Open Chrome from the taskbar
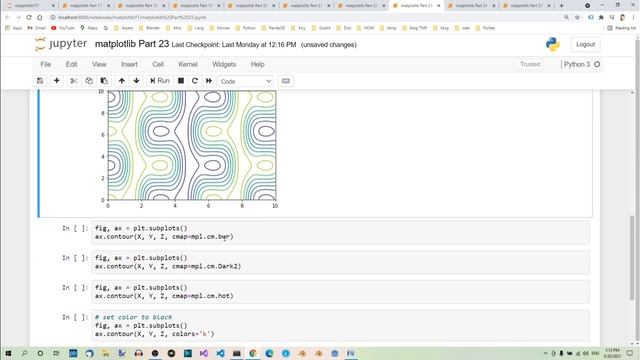 click(x=253, y=353)
